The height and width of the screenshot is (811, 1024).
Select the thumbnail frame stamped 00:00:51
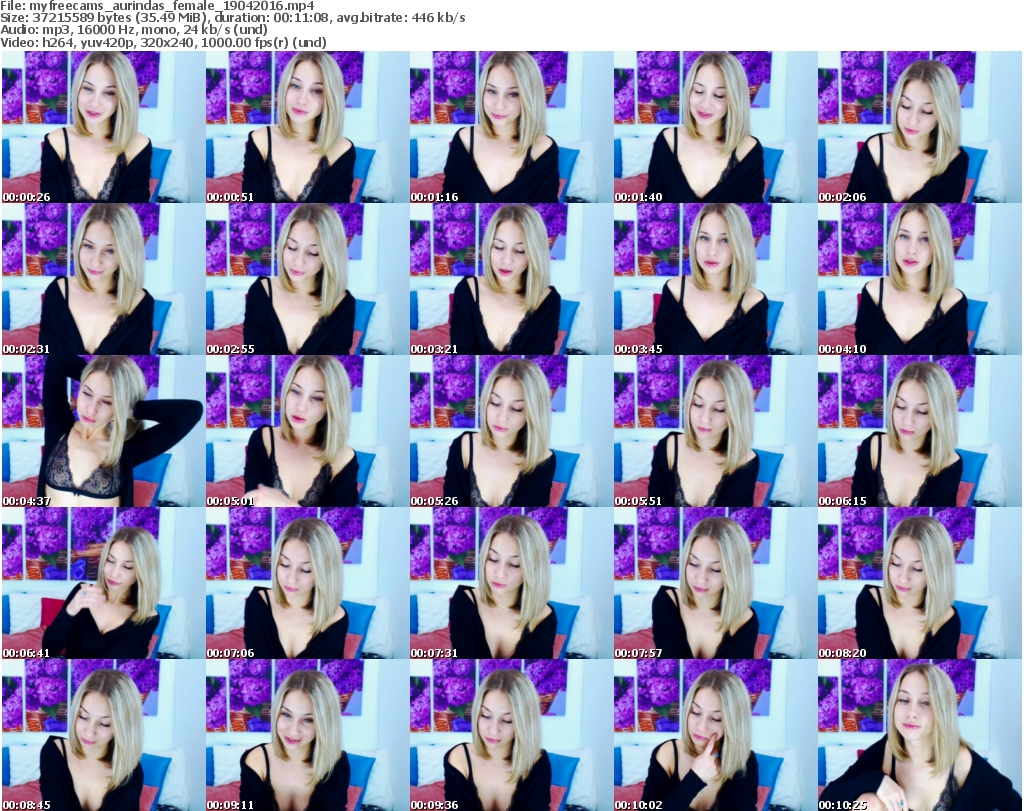(x=308, y=127)
